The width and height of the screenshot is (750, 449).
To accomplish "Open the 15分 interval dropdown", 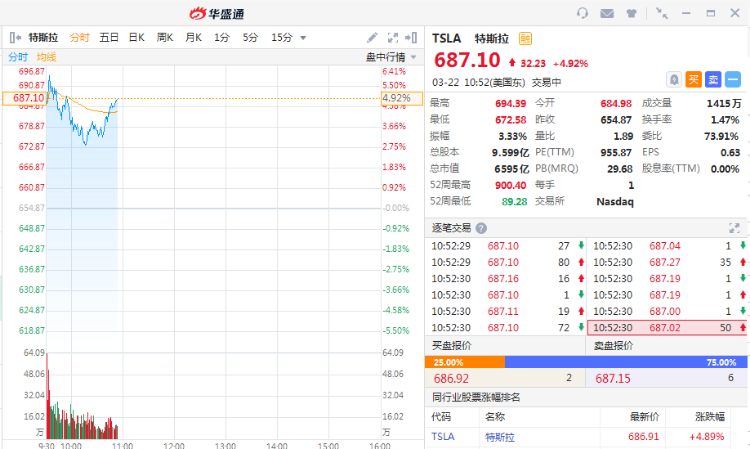I will [289, 37].
